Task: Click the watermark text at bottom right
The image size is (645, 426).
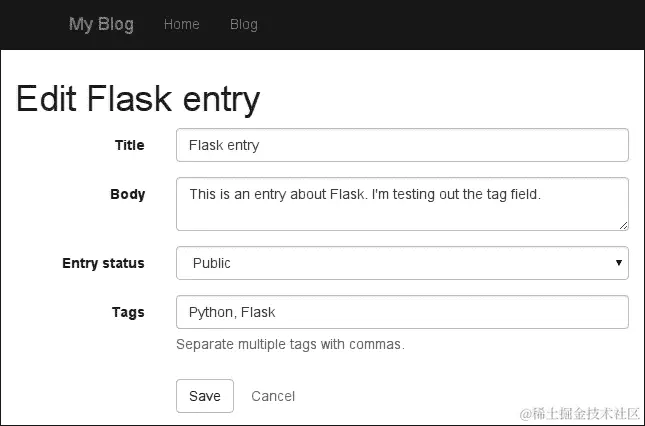Action: [x=577, y=412]
